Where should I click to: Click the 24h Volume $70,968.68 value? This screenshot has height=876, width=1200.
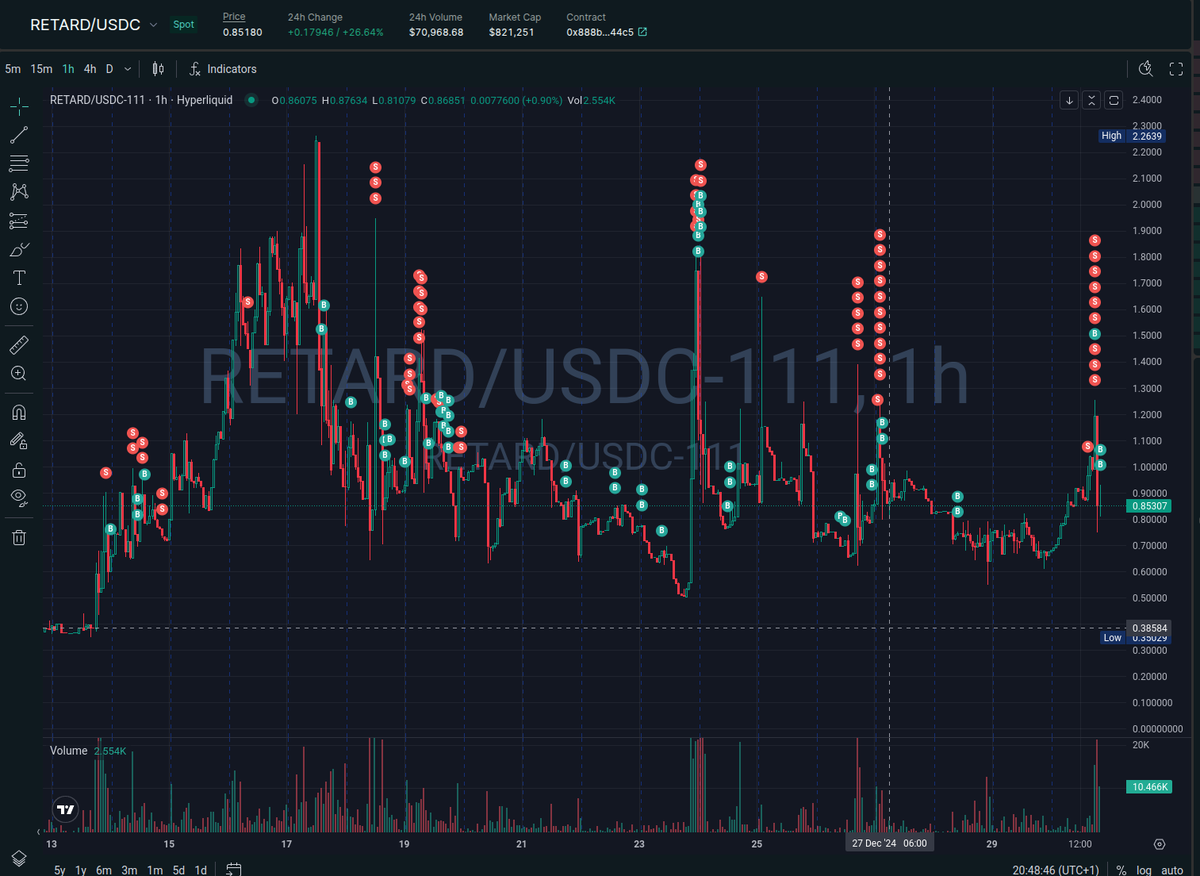436,32
